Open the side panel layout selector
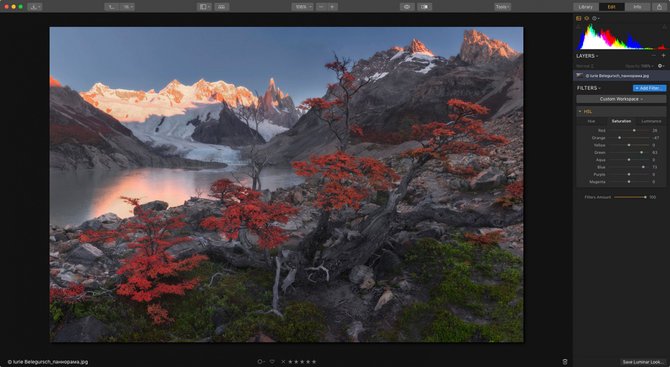The width and height of the screenshot is (670, 367). (204, 7)
